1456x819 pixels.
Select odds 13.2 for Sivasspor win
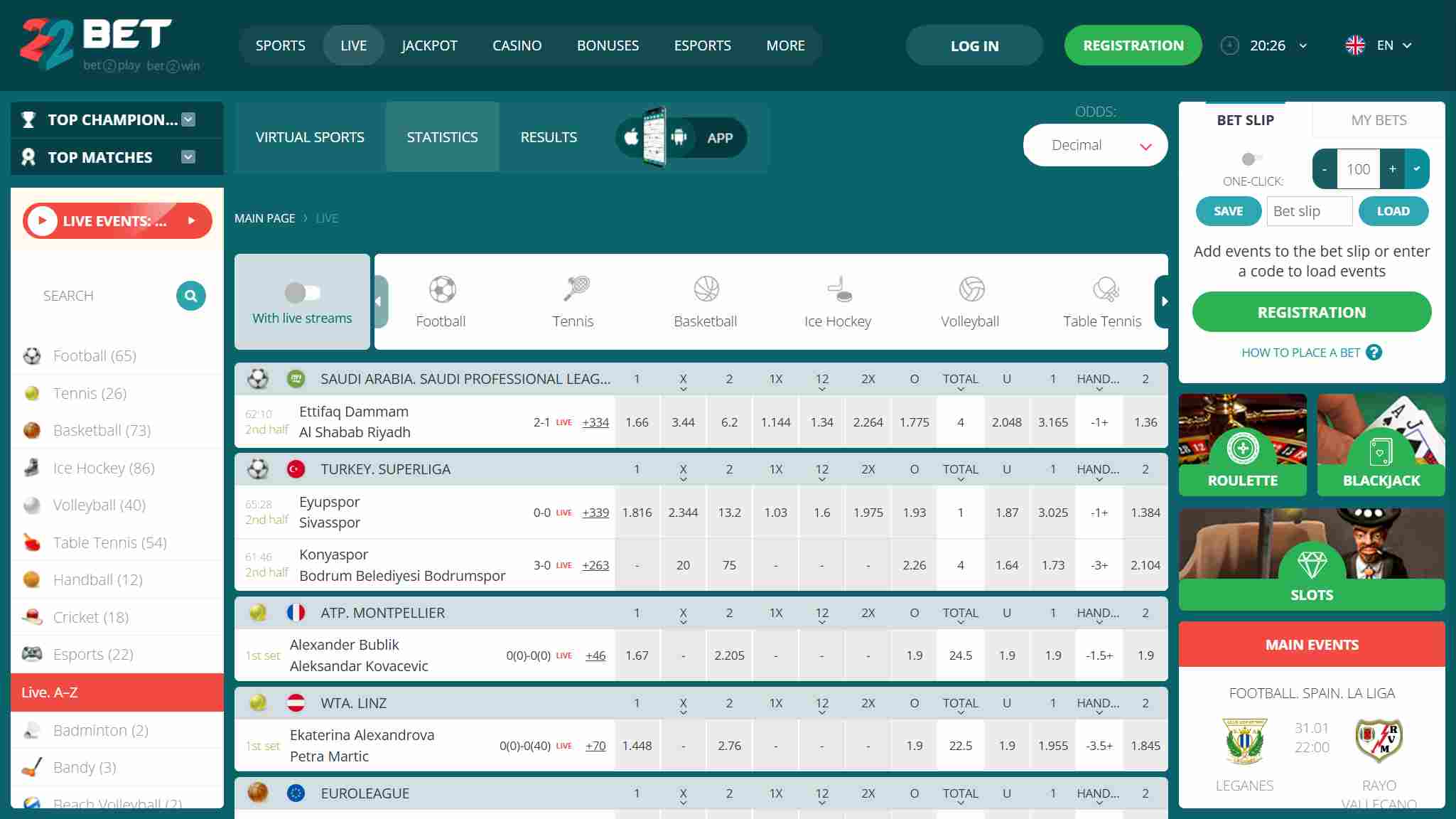tap(729, 513)
